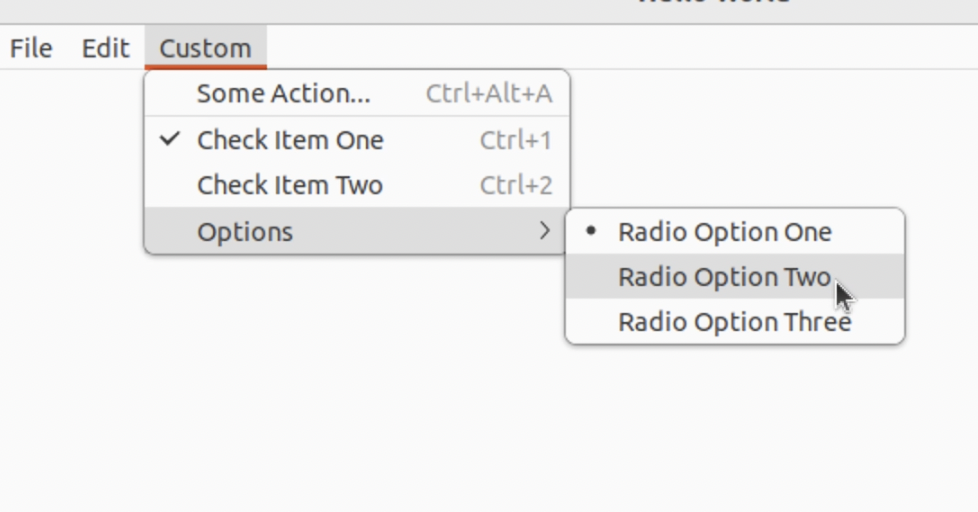Viewport: 978px width, 512px height.
Task: Click the chevron arrow next to Options
Action: click(x=545, y=231)
